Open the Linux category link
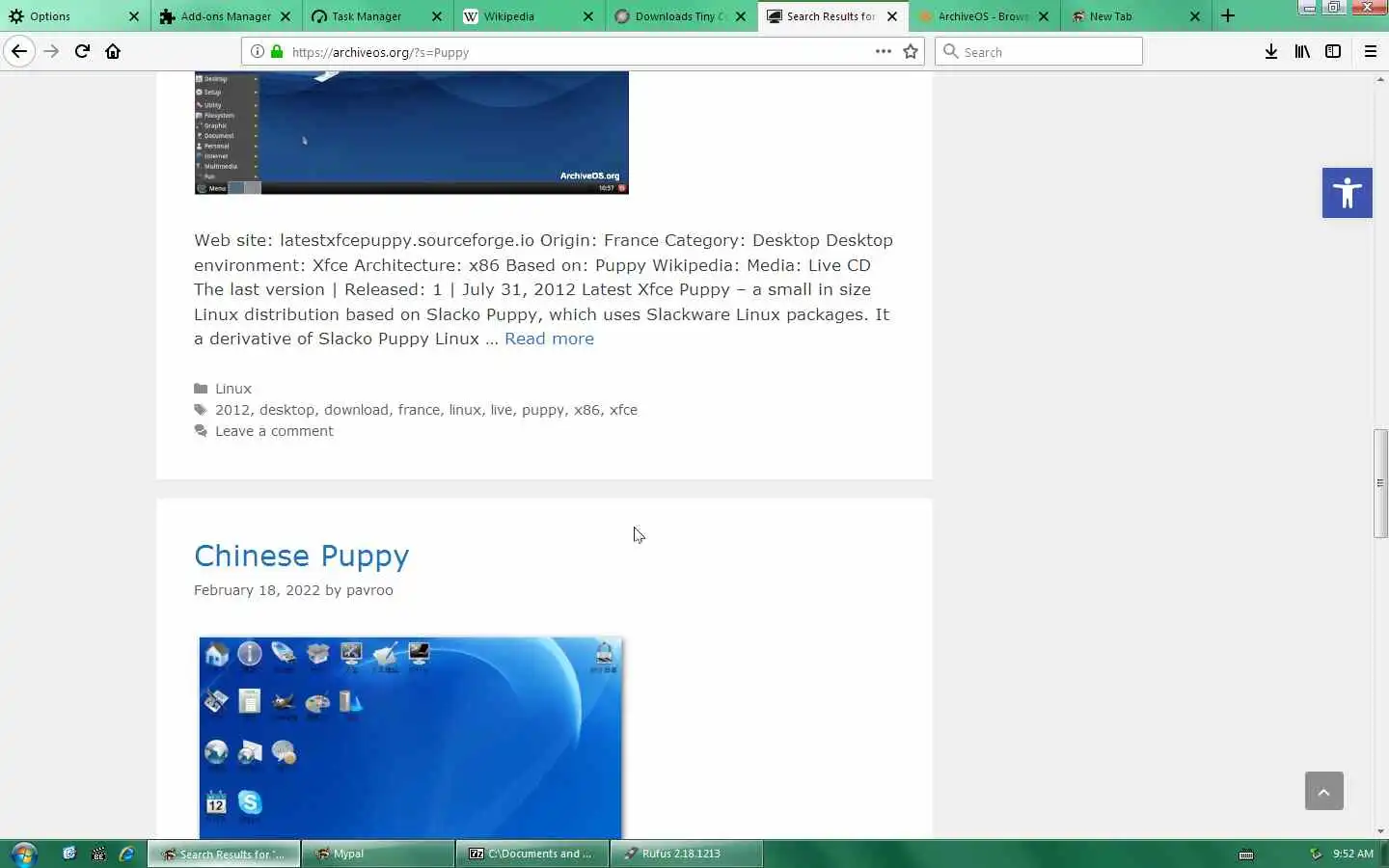This screenshot has height=868, width=1389. 233,389
